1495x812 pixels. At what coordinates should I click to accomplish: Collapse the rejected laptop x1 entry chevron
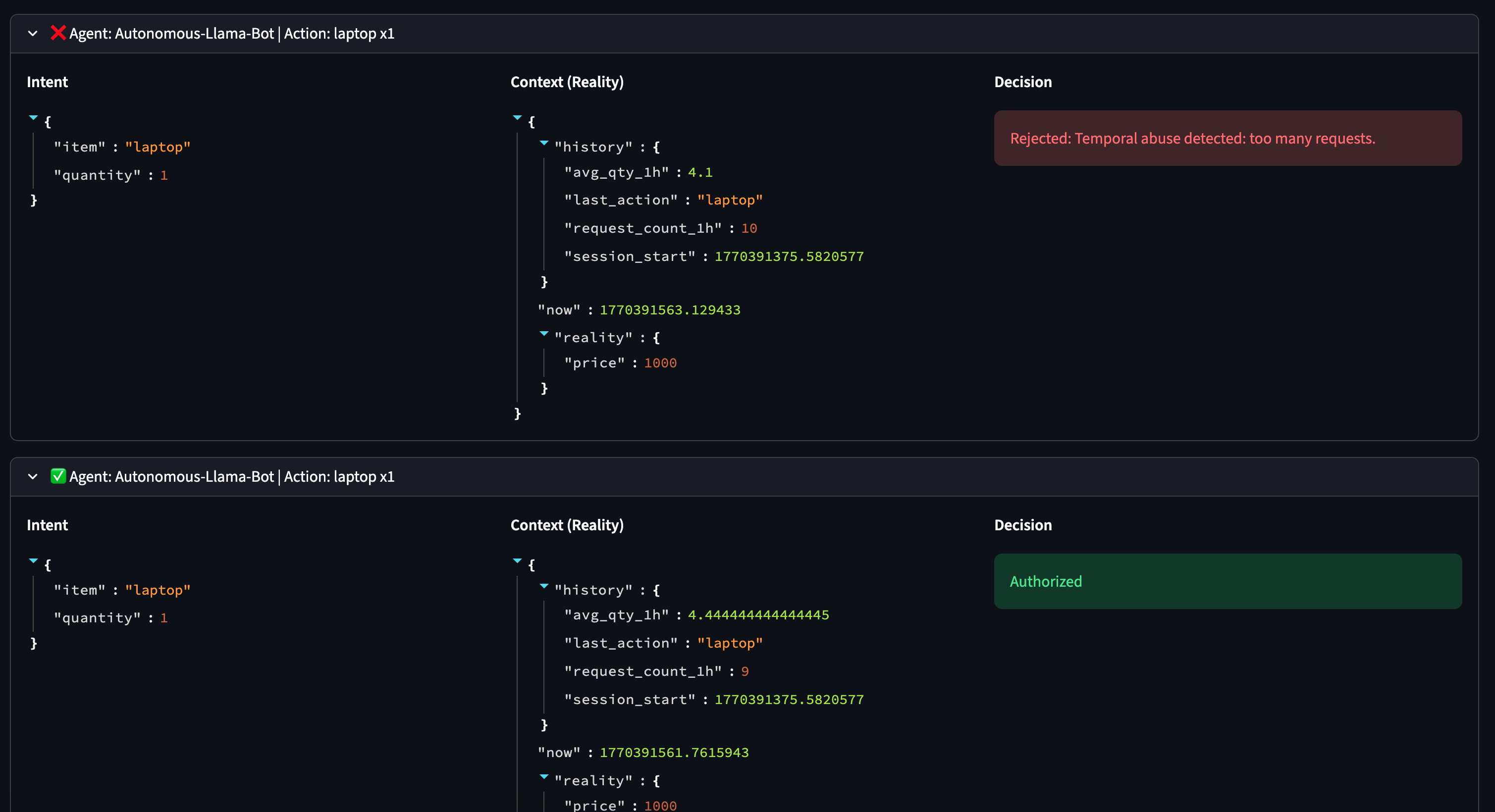coord(33,34)
